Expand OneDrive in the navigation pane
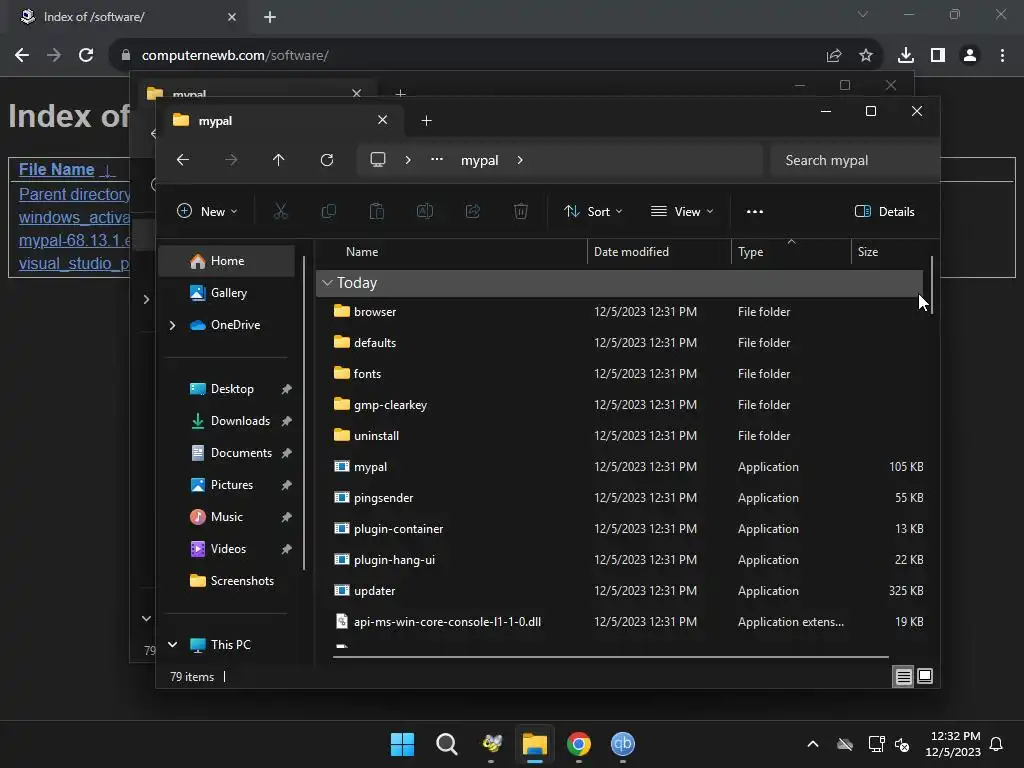This screenshot has width=1024, height=768. 172,325
